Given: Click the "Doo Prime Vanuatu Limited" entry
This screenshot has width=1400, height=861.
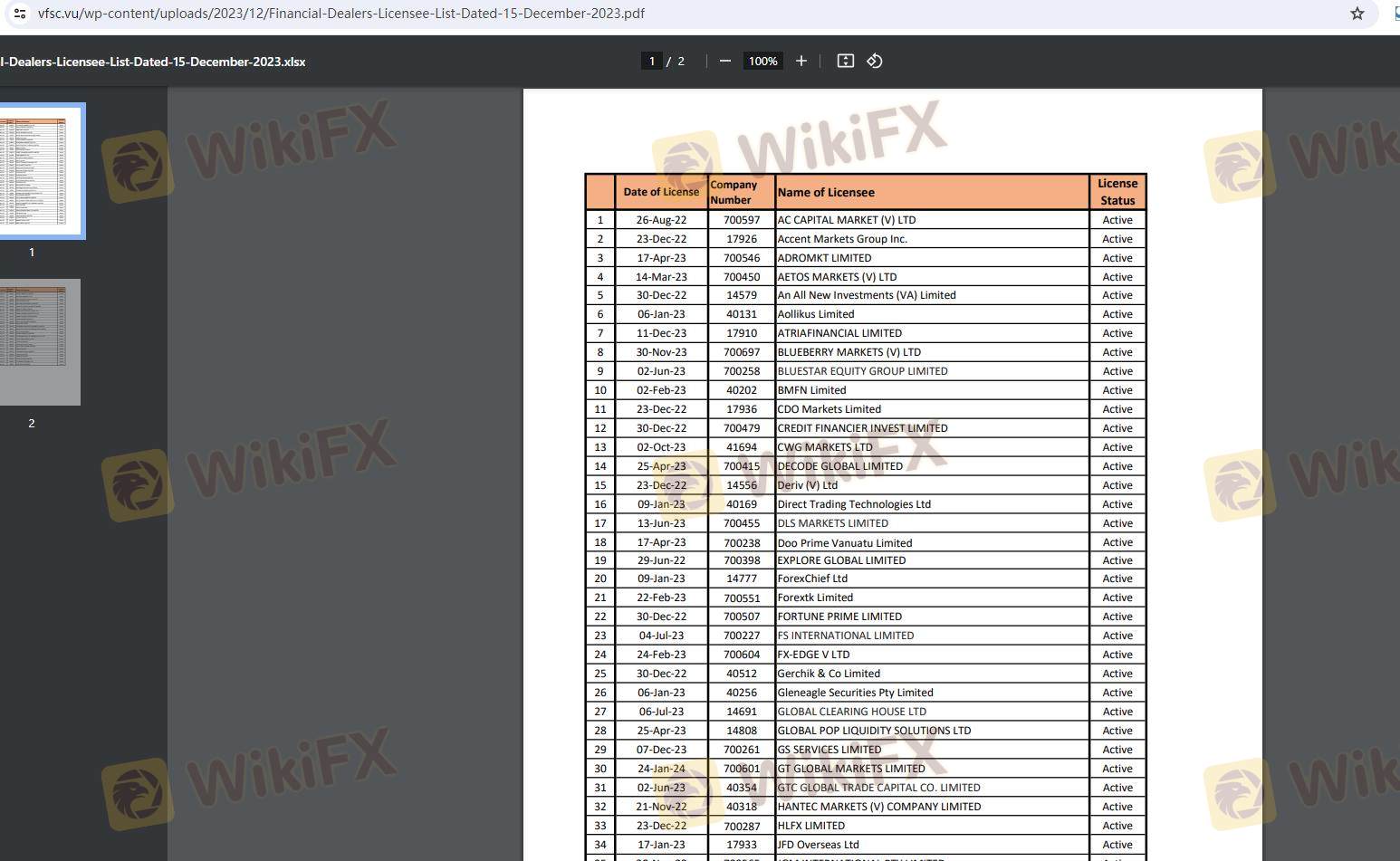Looking at the screenshot, I should (x=844, y=542).
